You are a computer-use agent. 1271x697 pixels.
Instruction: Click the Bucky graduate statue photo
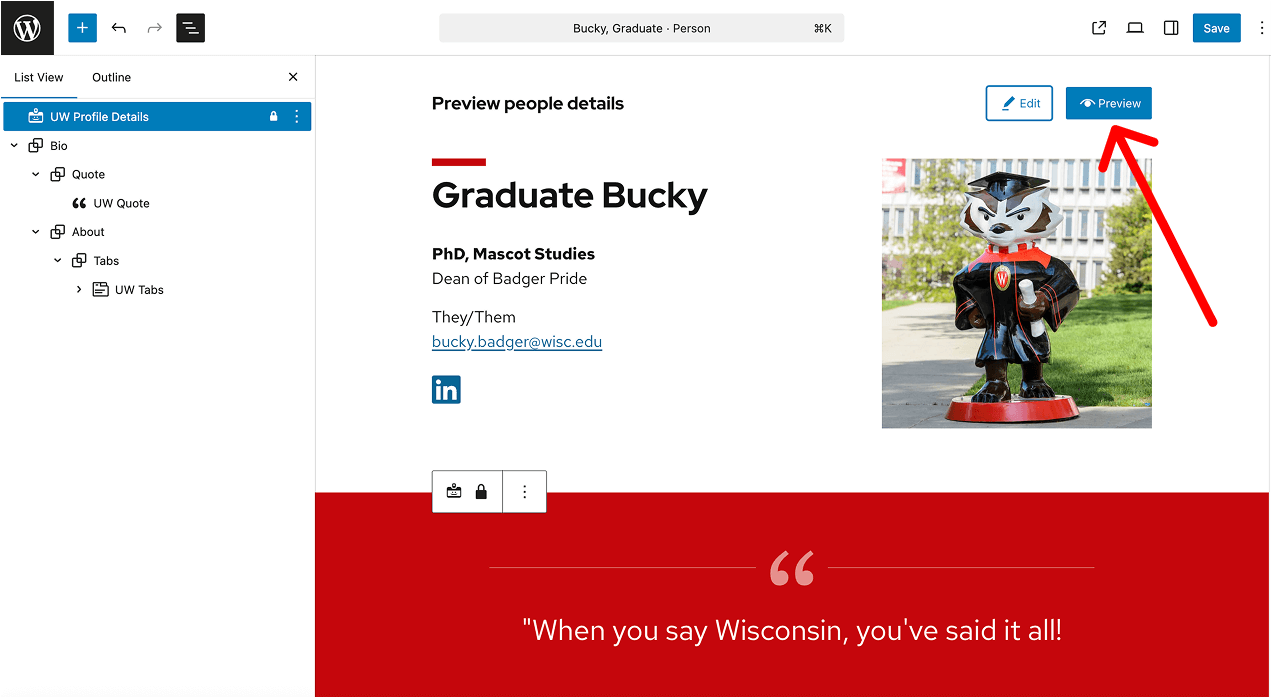click(1016, 293)
